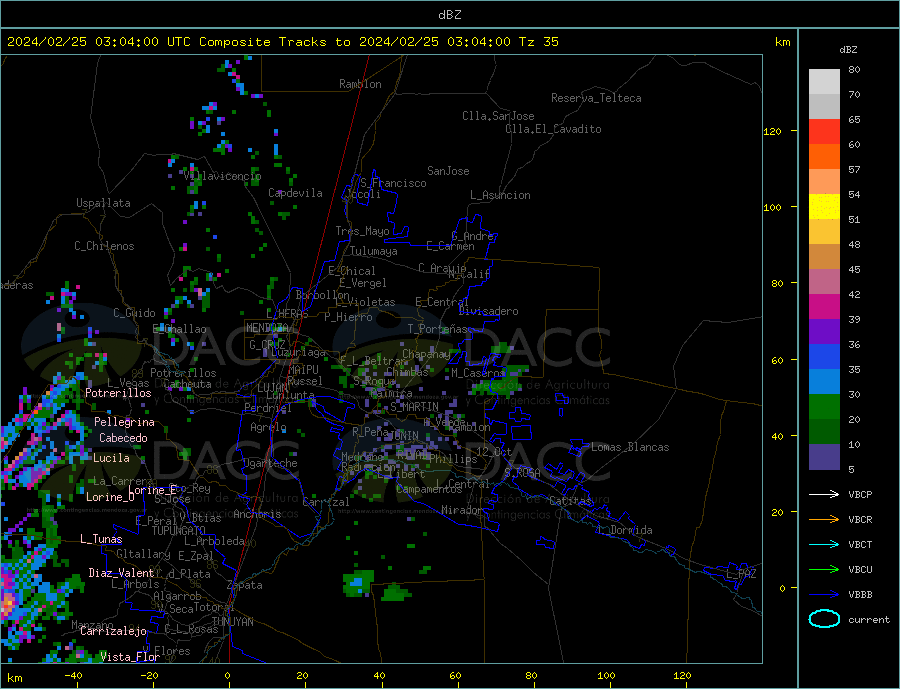
Task: Click the MENDOZA city label
Action: pos(267,328)
